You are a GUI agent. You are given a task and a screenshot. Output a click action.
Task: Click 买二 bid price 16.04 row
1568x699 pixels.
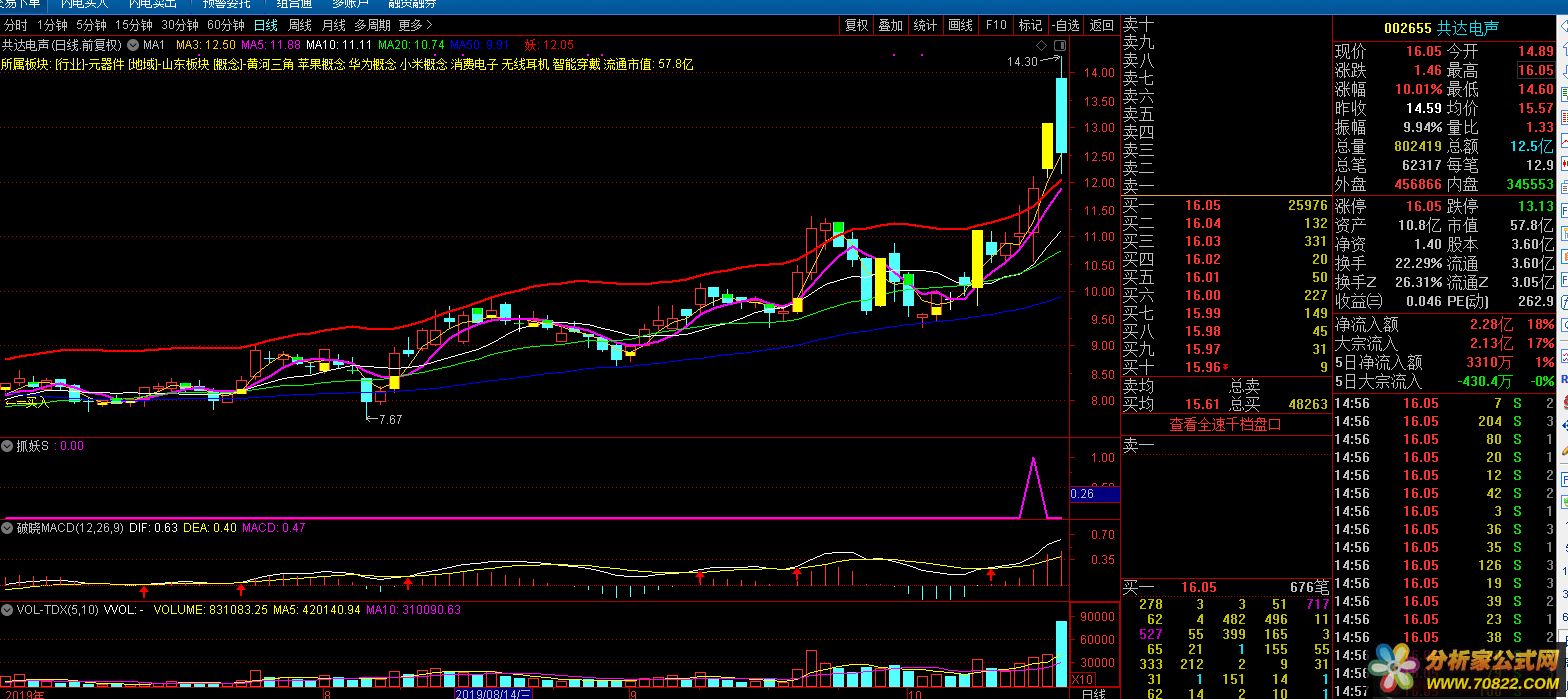(x=1225, y=223)
